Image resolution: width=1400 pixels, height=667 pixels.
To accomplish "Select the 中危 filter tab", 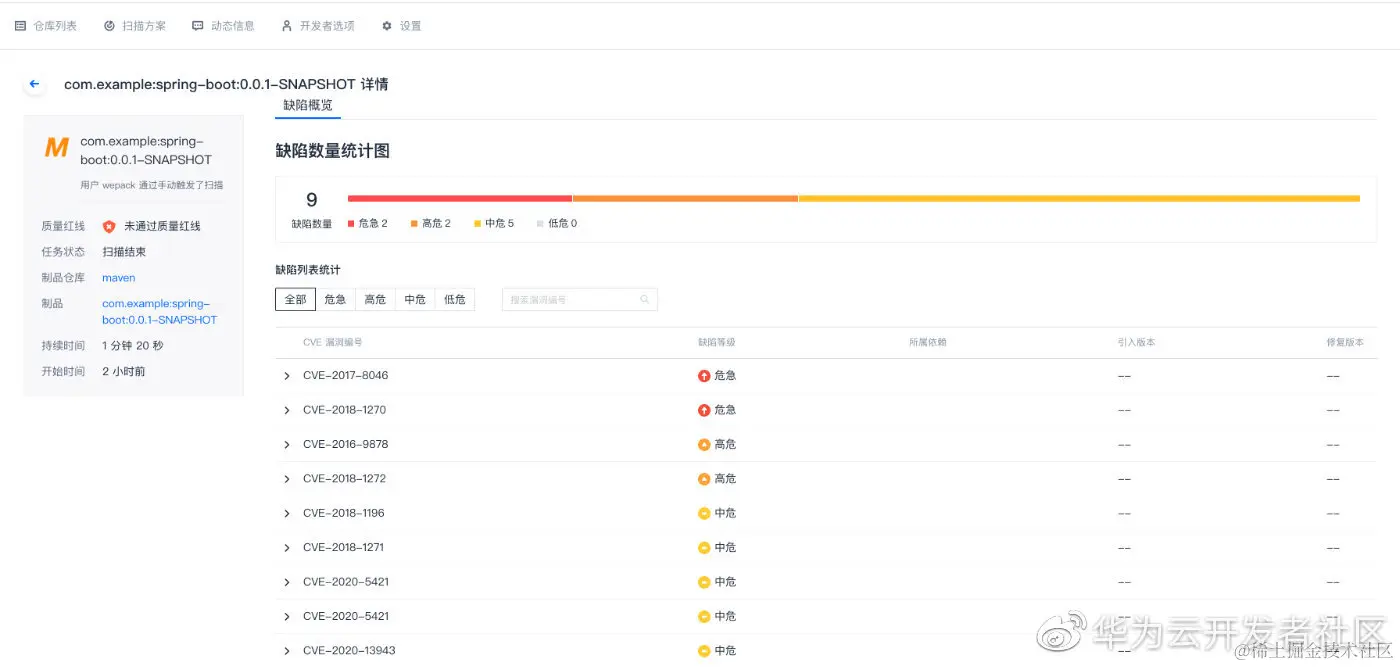I will pyautogui.click(x=415, y=298).
